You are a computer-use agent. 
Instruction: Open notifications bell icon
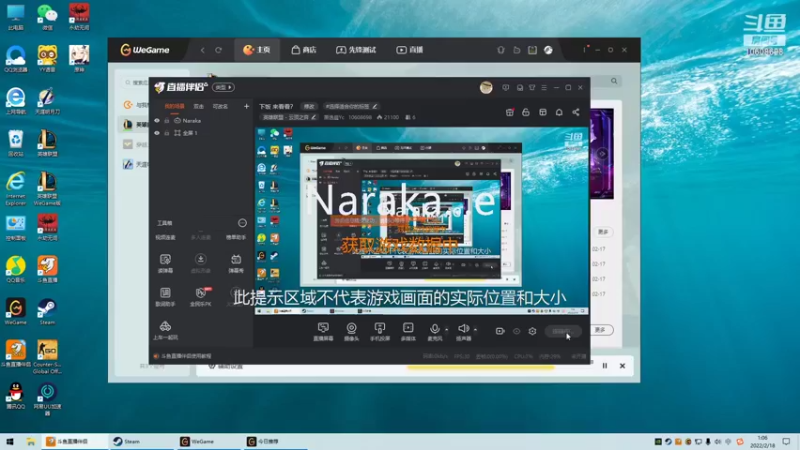coord(559,112)
